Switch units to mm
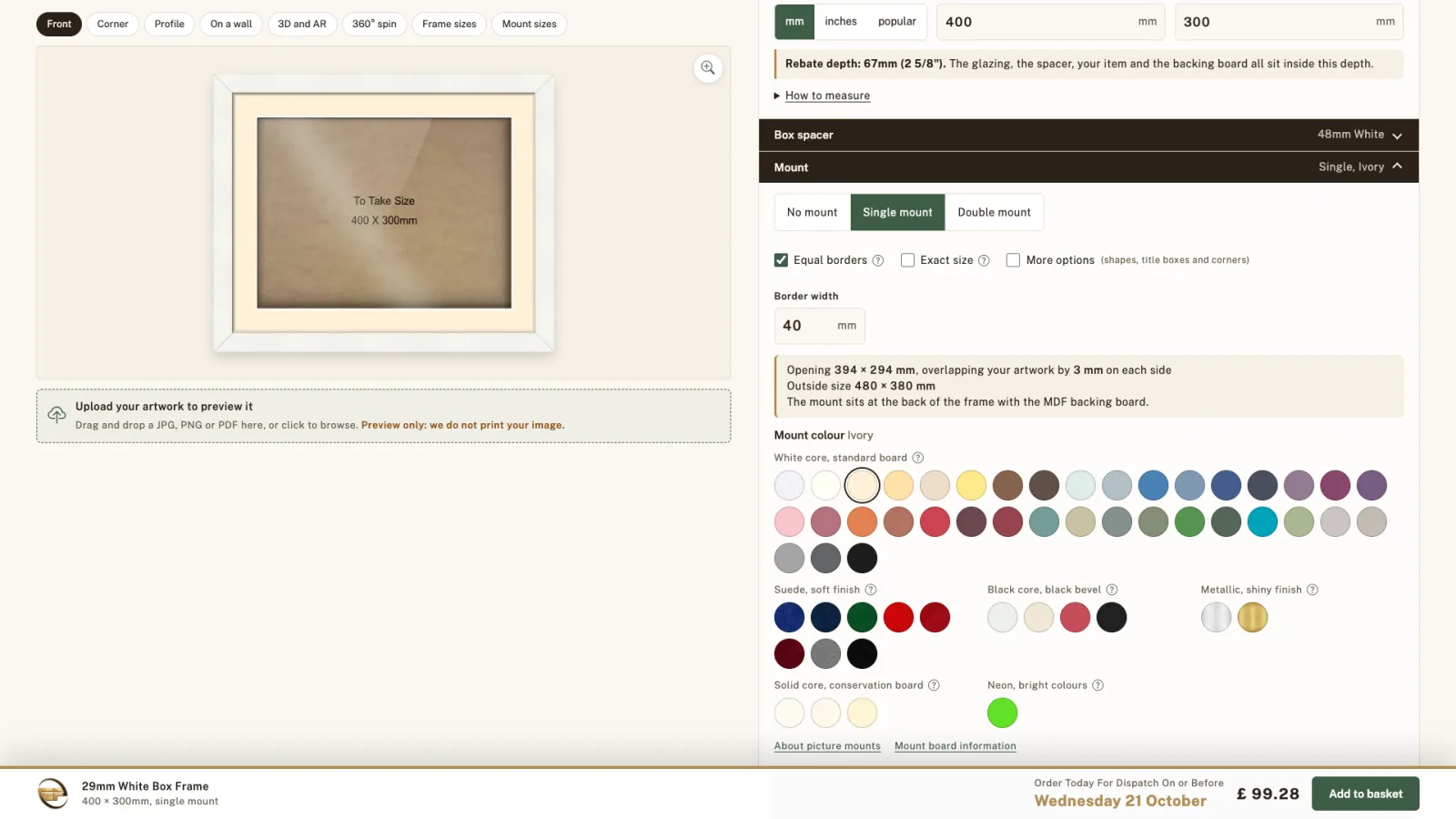1456x819 pixels. 794,22
